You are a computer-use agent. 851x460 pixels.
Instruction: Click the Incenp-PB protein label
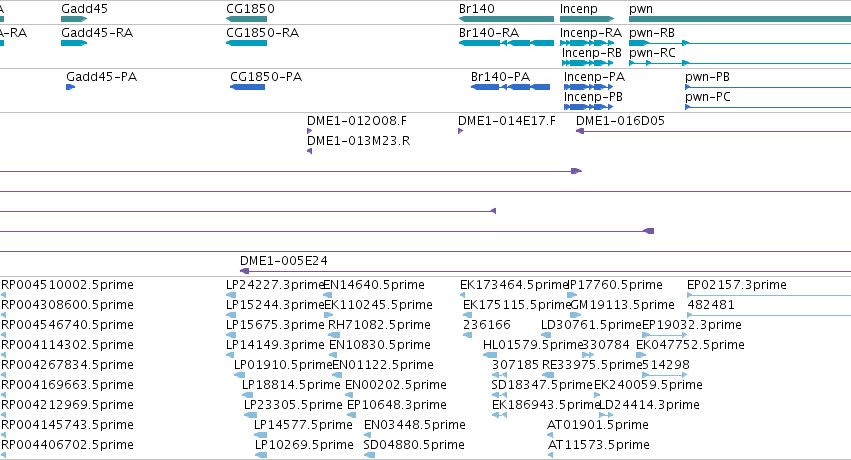(593, 97)
